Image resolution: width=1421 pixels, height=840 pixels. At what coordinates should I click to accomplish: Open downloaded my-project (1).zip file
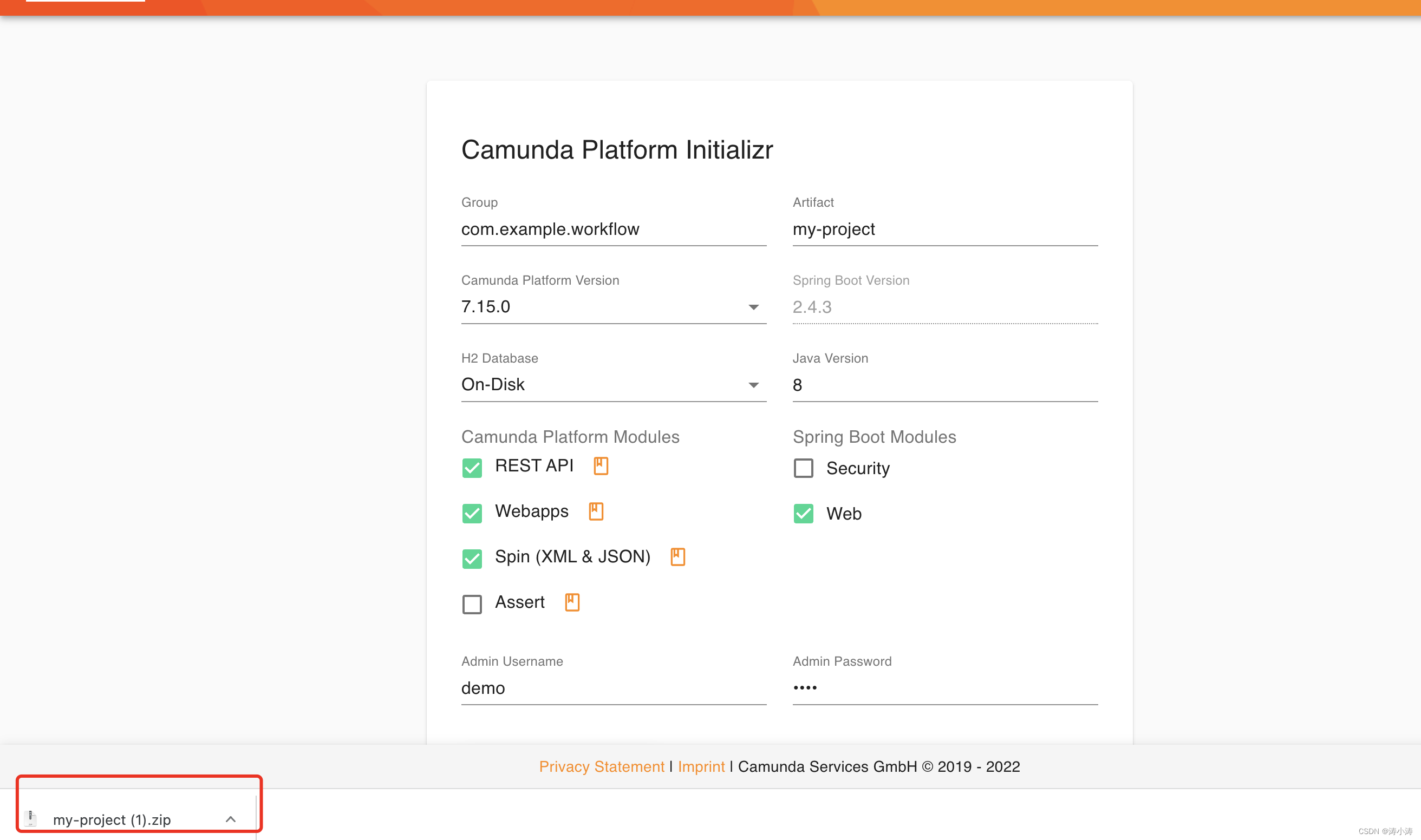point(112,819)
